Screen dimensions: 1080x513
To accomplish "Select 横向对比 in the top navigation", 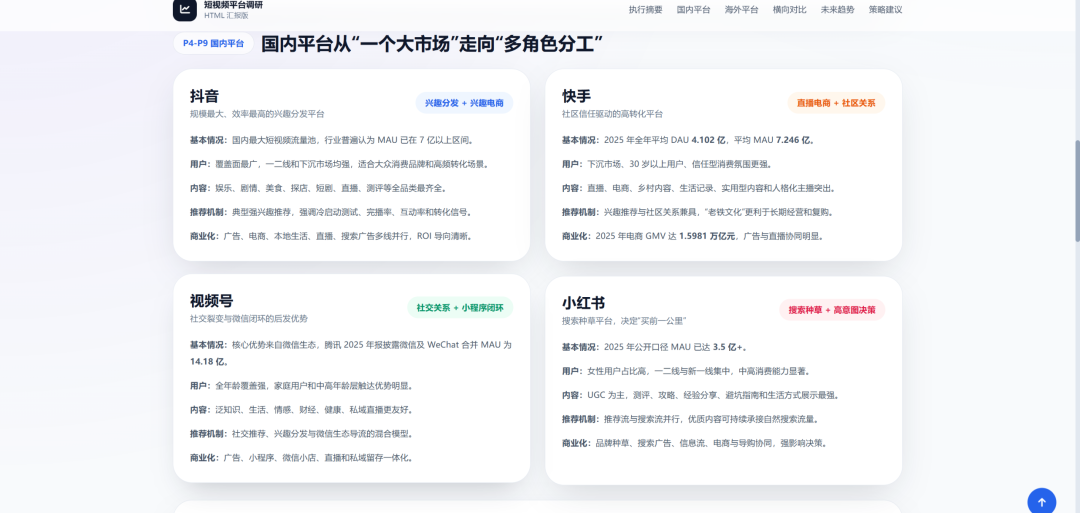I will (789, 10).
